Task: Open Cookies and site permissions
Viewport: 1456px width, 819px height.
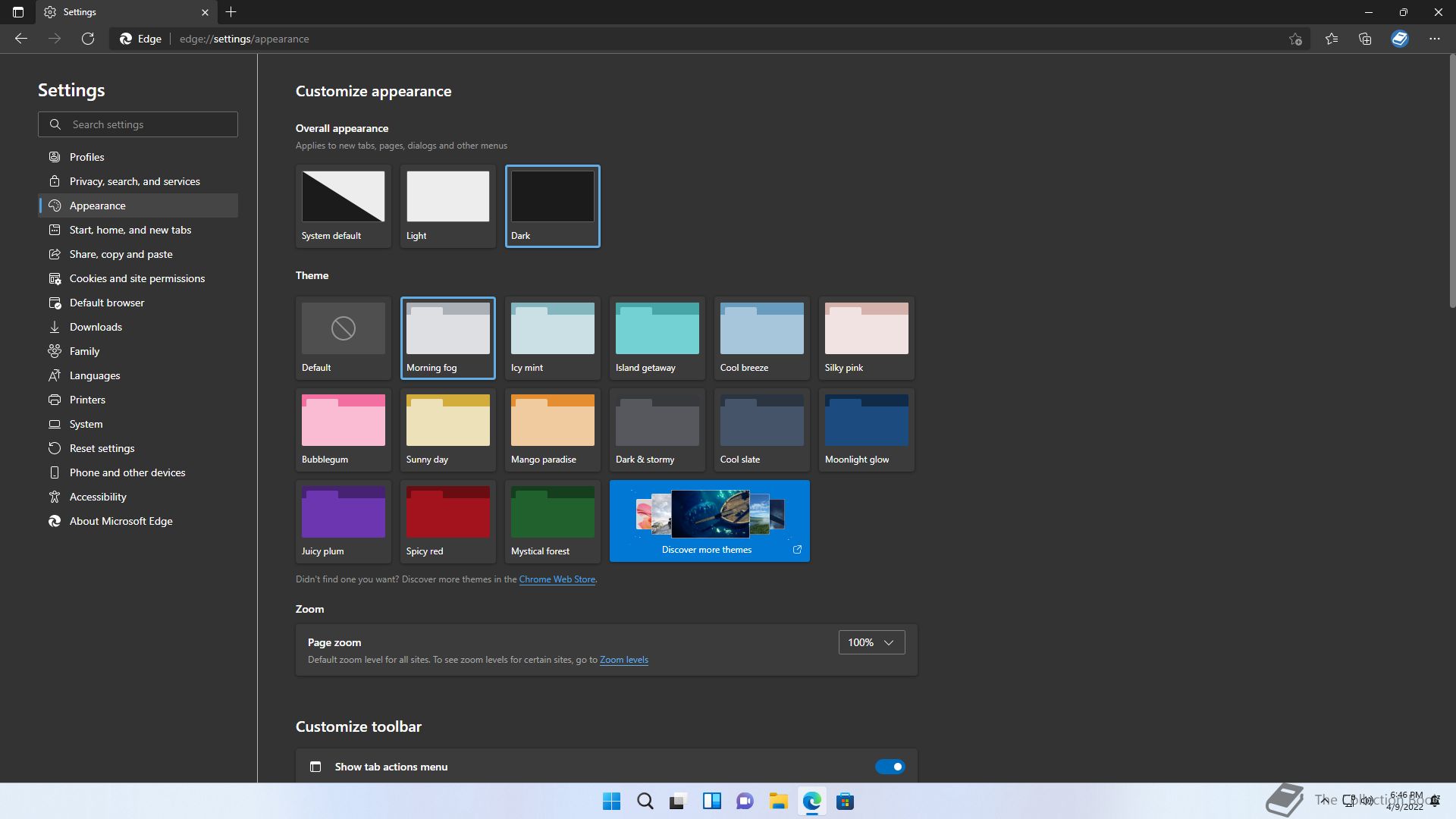Action: 138,278
